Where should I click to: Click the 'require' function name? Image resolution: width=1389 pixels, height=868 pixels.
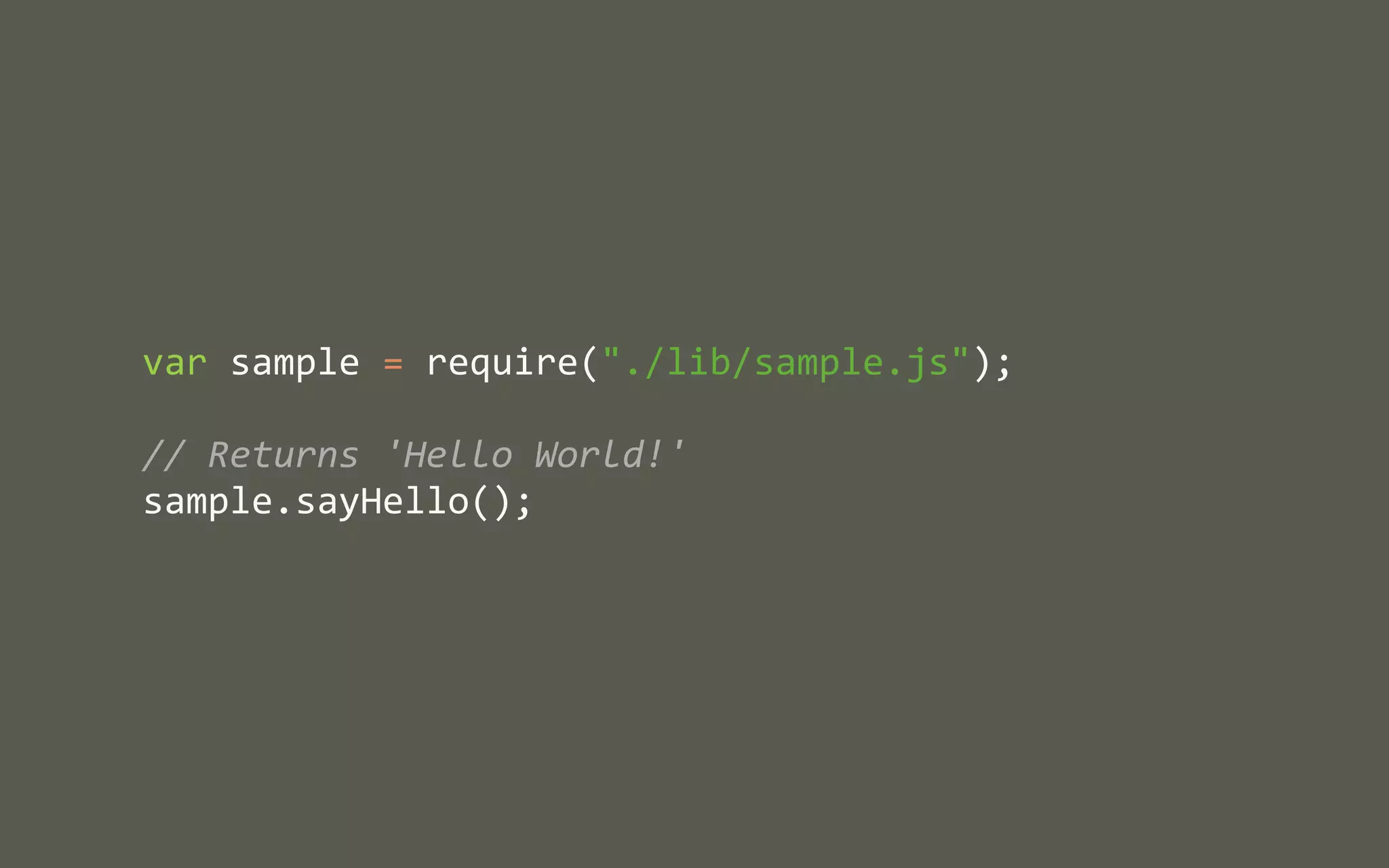[x=502, y=363]
